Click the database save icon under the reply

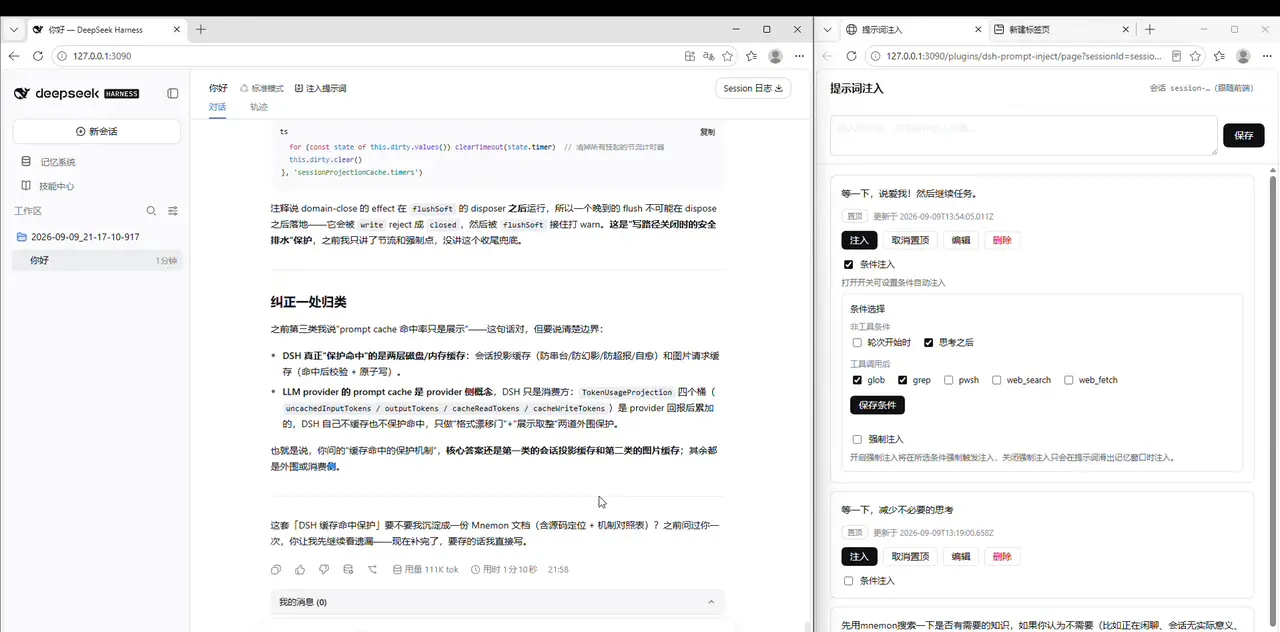click(x=348, y=569)
